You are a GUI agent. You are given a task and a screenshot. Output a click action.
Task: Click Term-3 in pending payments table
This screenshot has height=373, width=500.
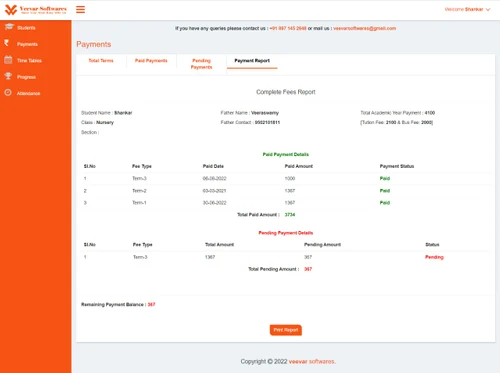[140, 257]
